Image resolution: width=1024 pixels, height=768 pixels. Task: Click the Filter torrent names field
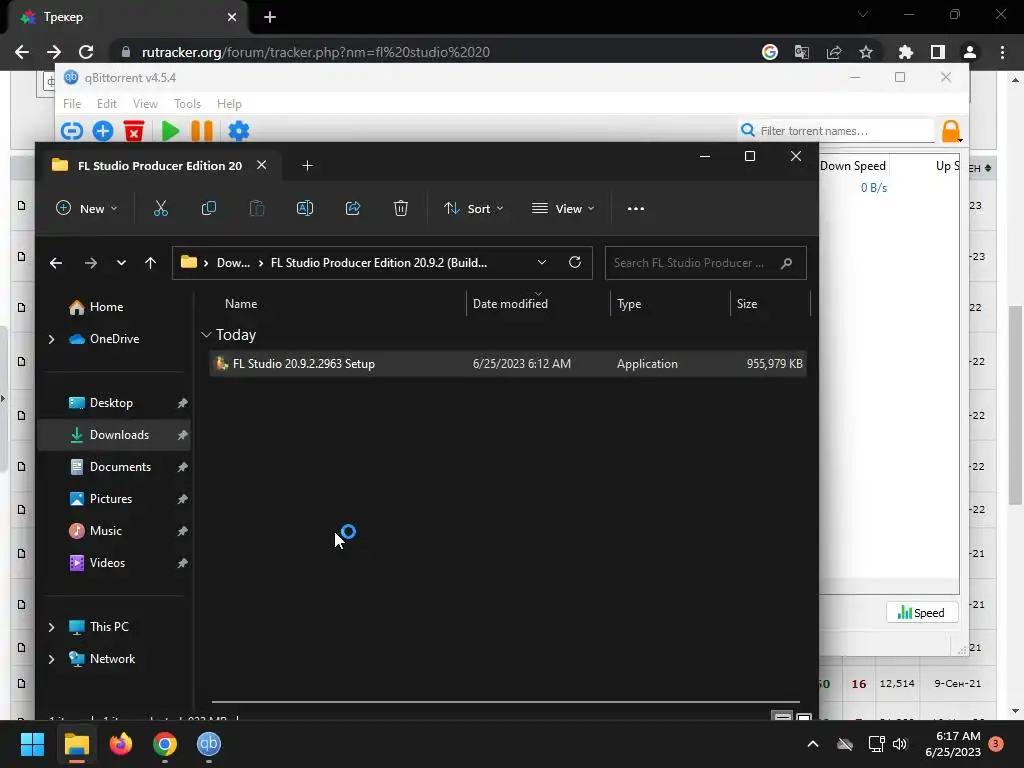[837, 131]
